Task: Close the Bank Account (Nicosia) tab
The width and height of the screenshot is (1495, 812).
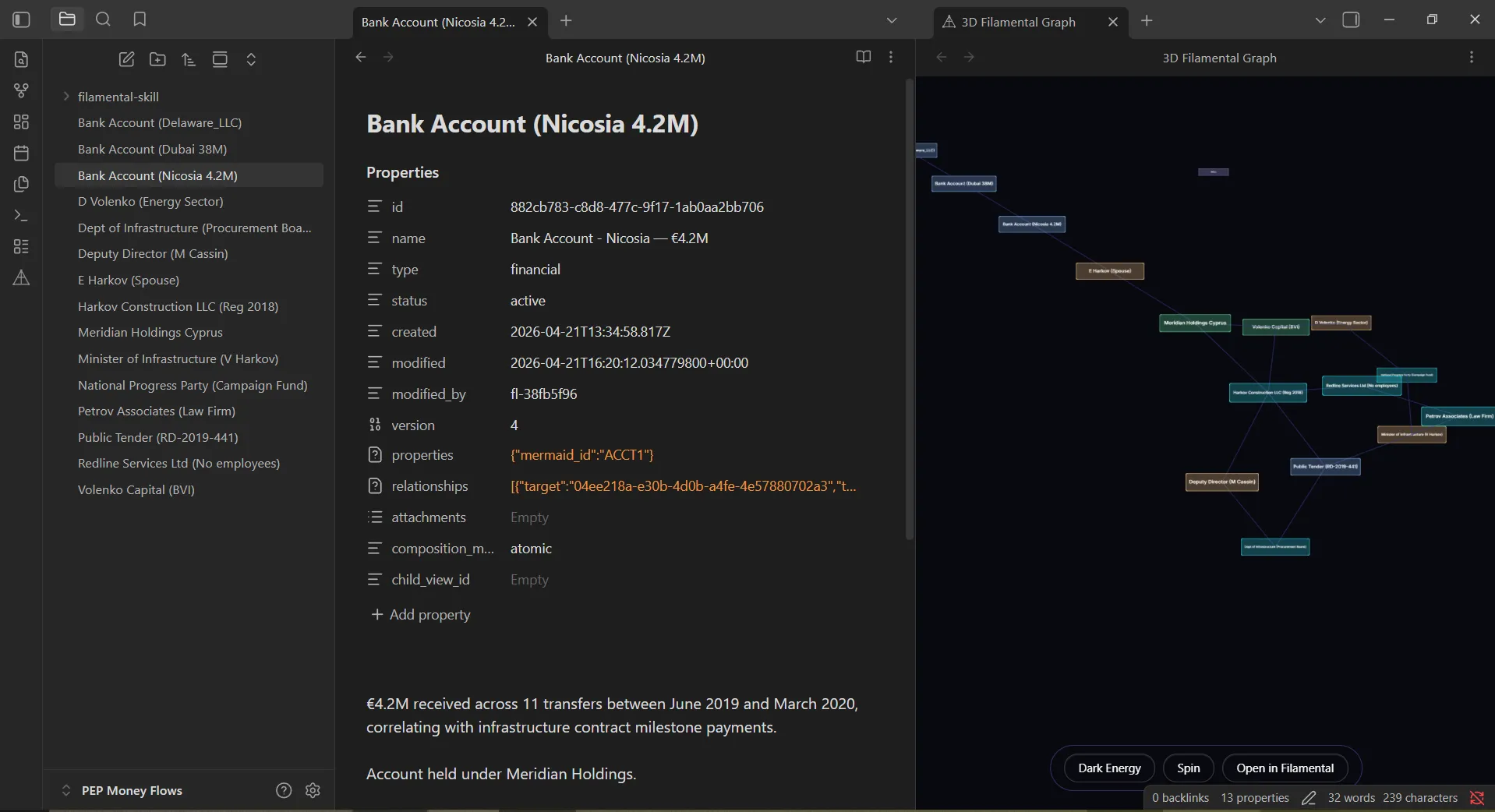Action: 532,22
